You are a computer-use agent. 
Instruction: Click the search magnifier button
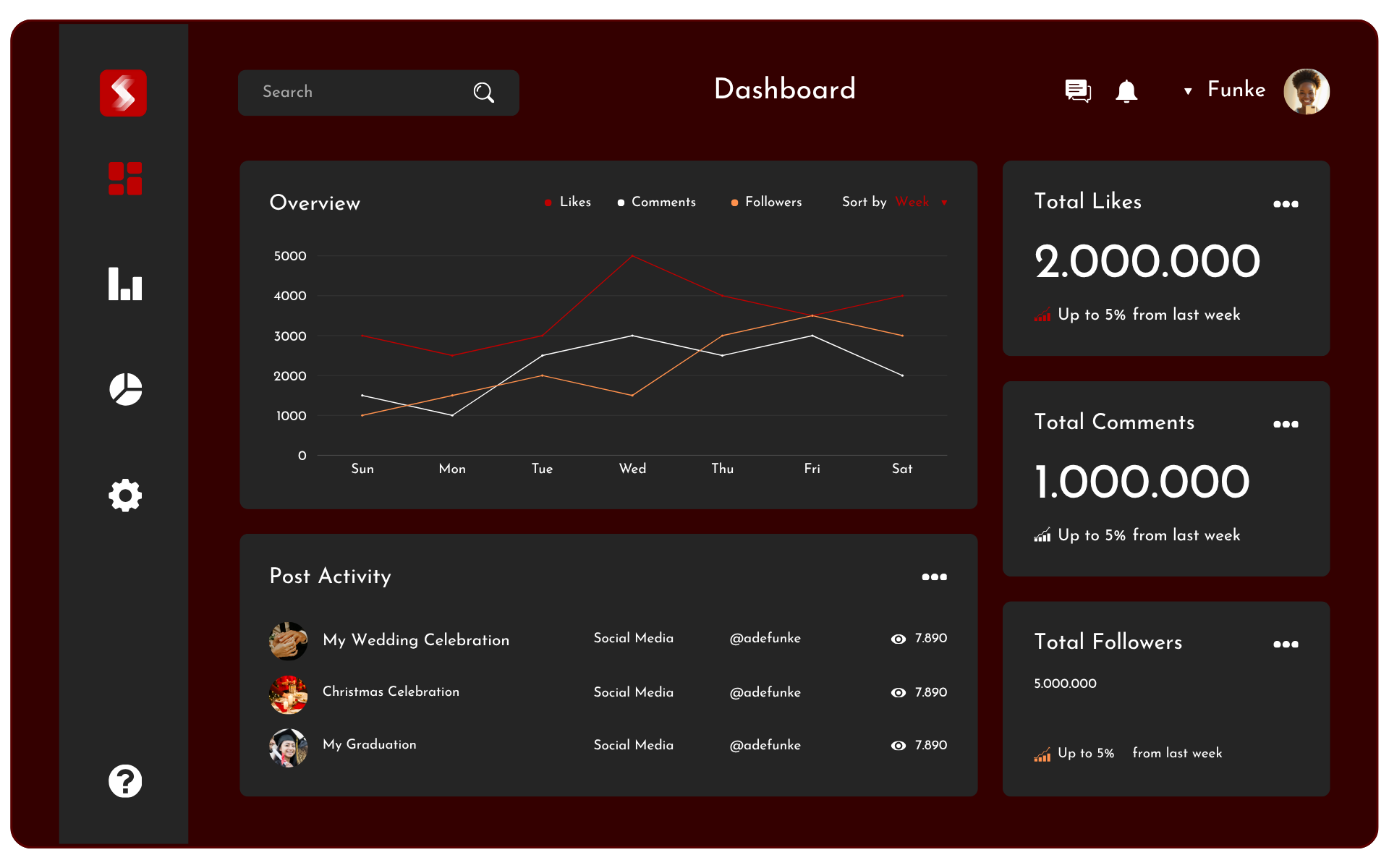coord(483,92)
